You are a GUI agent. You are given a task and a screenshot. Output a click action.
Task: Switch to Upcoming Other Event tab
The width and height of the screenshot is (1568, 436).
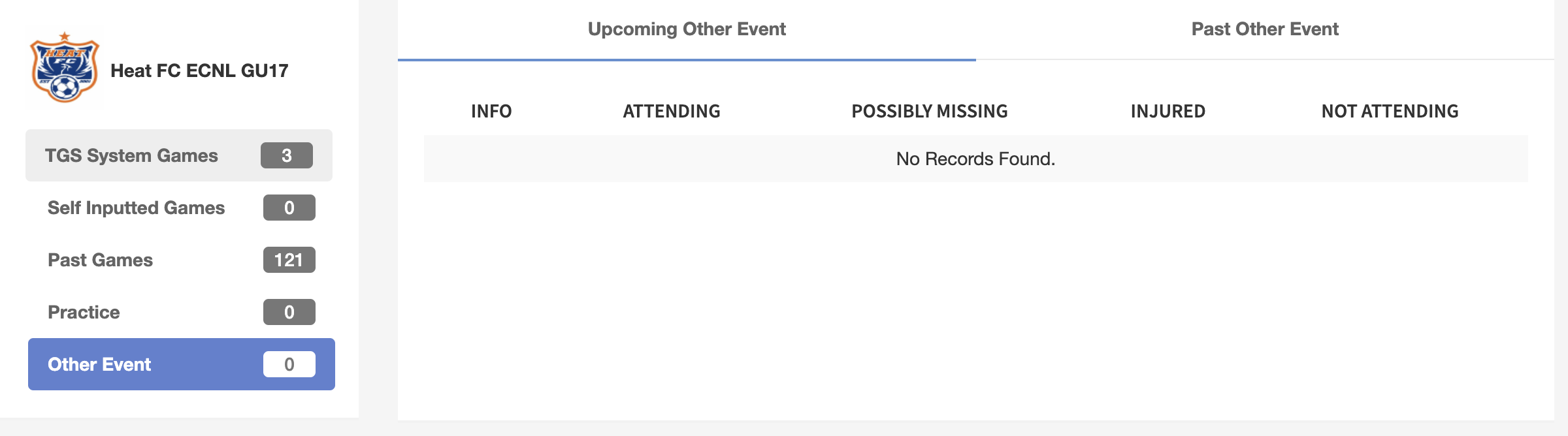coord(687,29)
